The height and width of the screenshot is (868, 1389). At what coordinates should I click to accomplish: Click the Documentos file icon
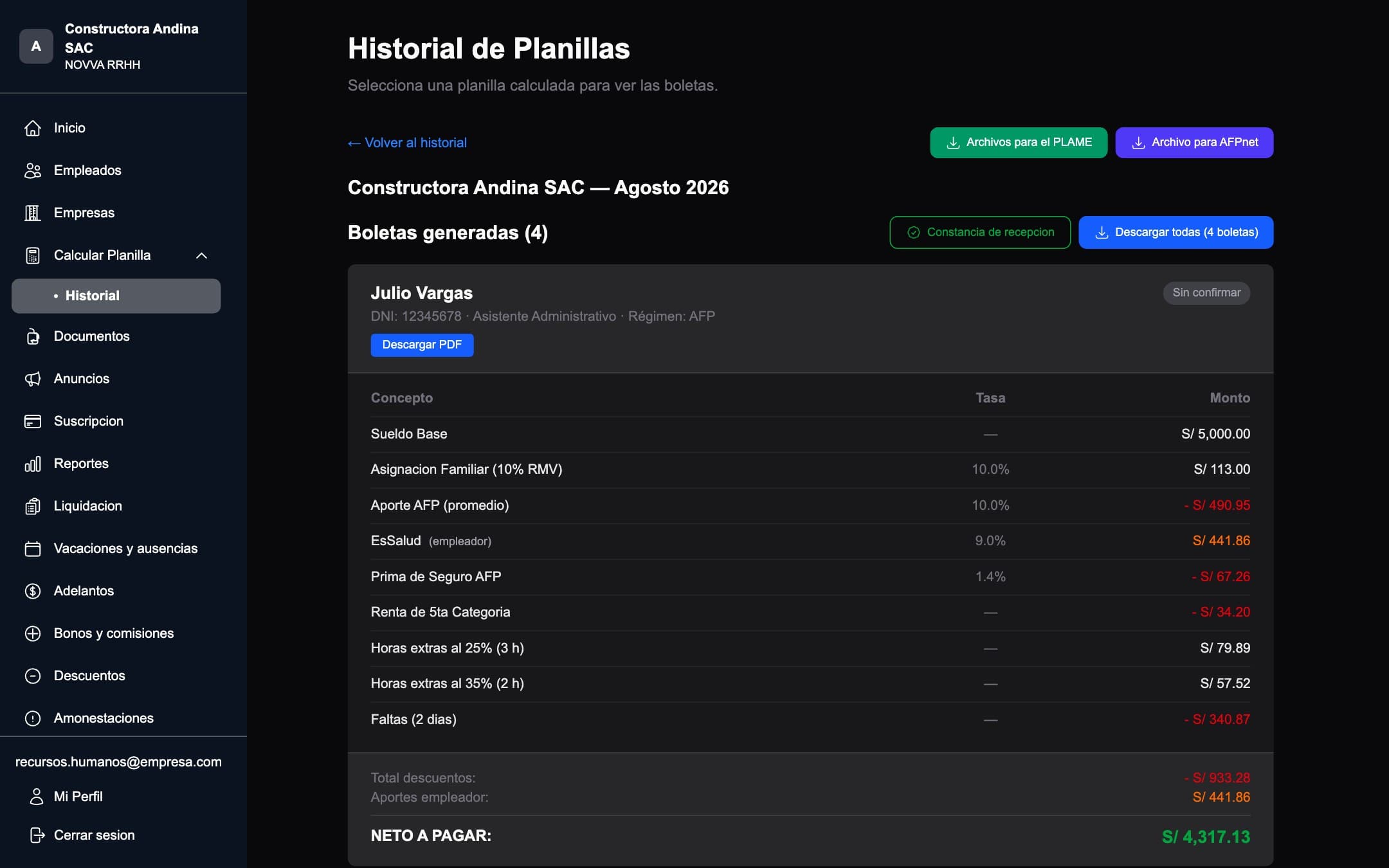pos(33,336)
